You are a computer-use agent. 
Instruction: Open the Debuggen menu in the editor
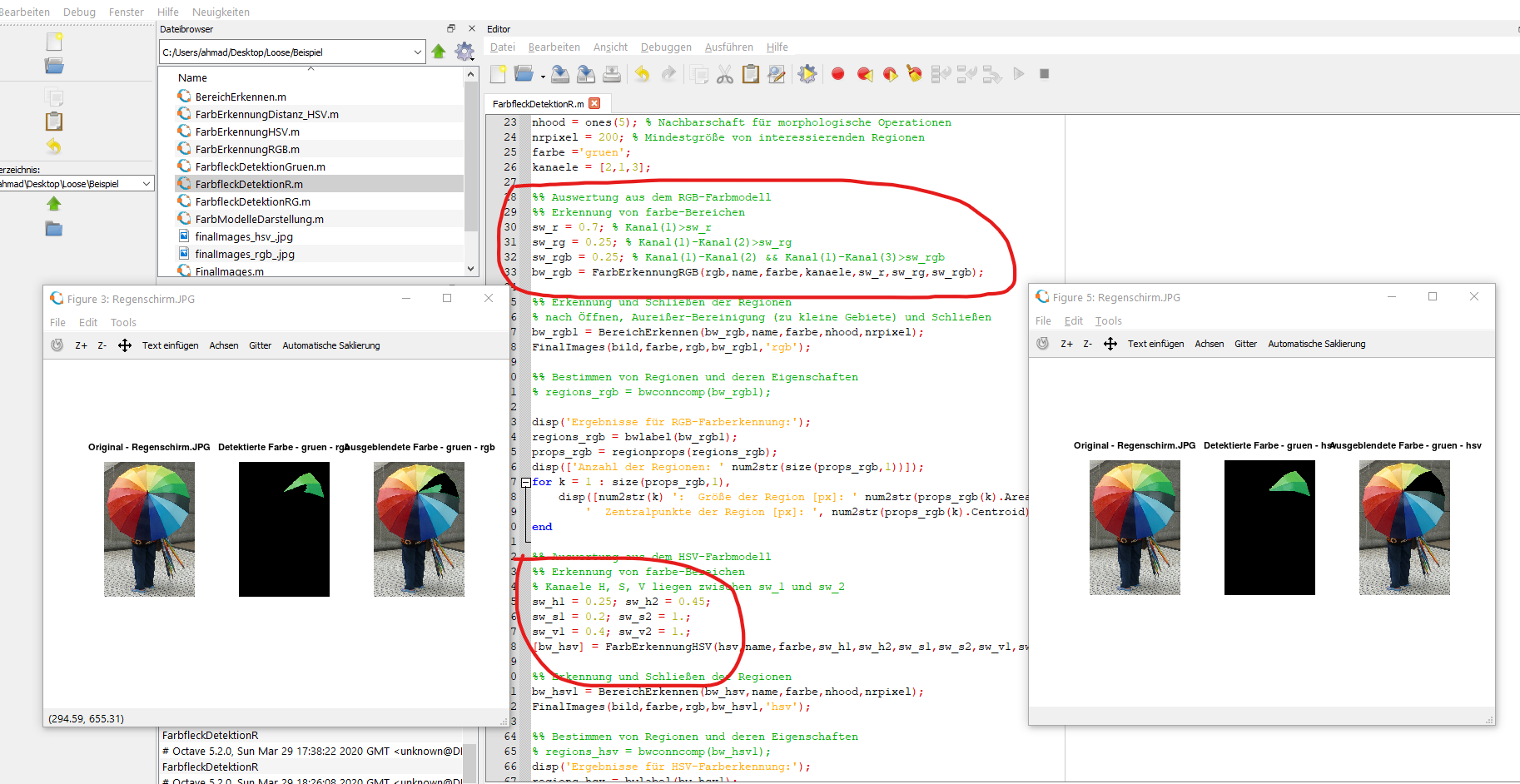(666, 47)
